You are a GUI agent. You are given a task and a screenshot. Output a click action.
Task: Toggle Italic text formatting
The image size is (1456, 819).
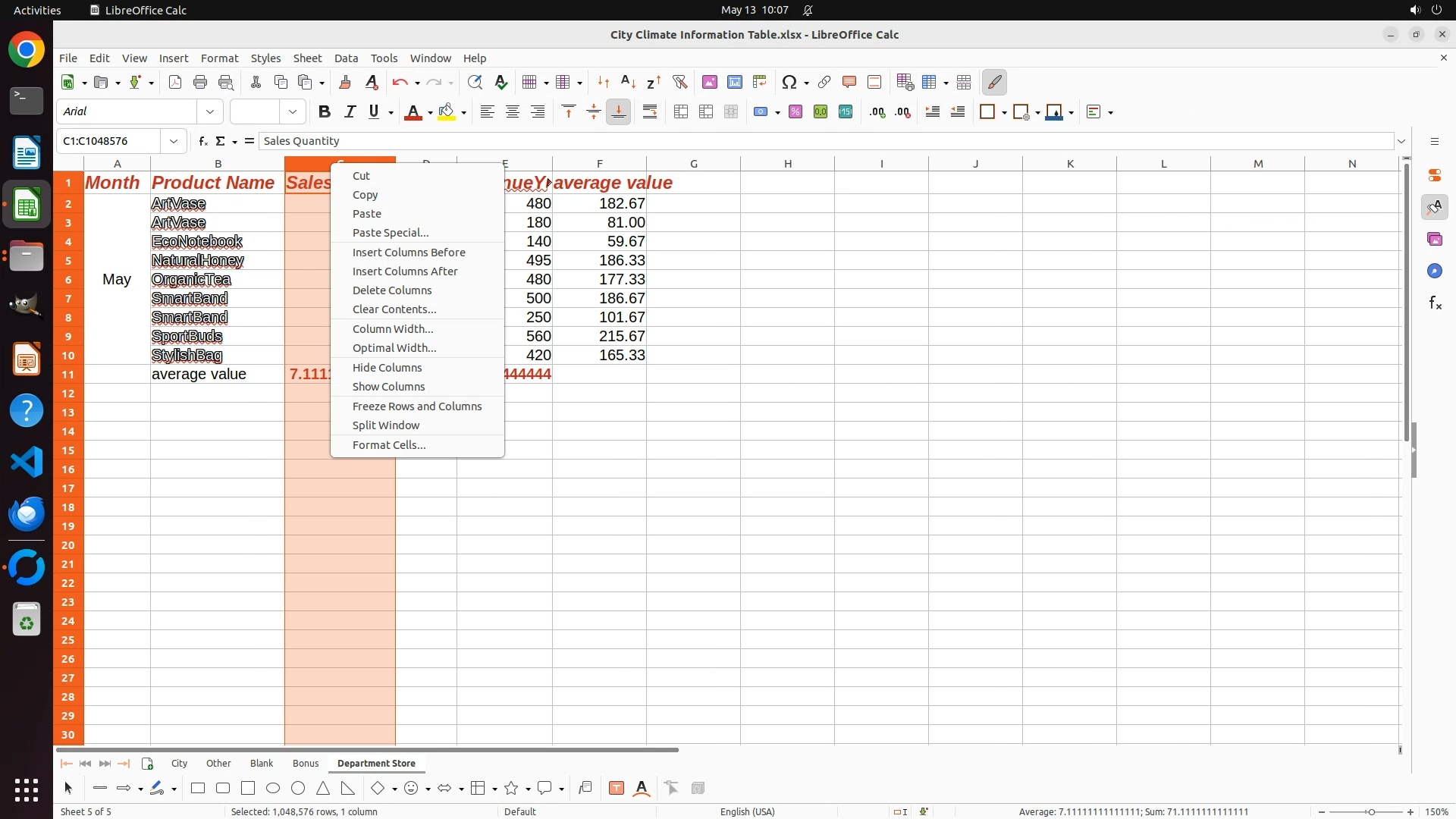coord(350,112)
